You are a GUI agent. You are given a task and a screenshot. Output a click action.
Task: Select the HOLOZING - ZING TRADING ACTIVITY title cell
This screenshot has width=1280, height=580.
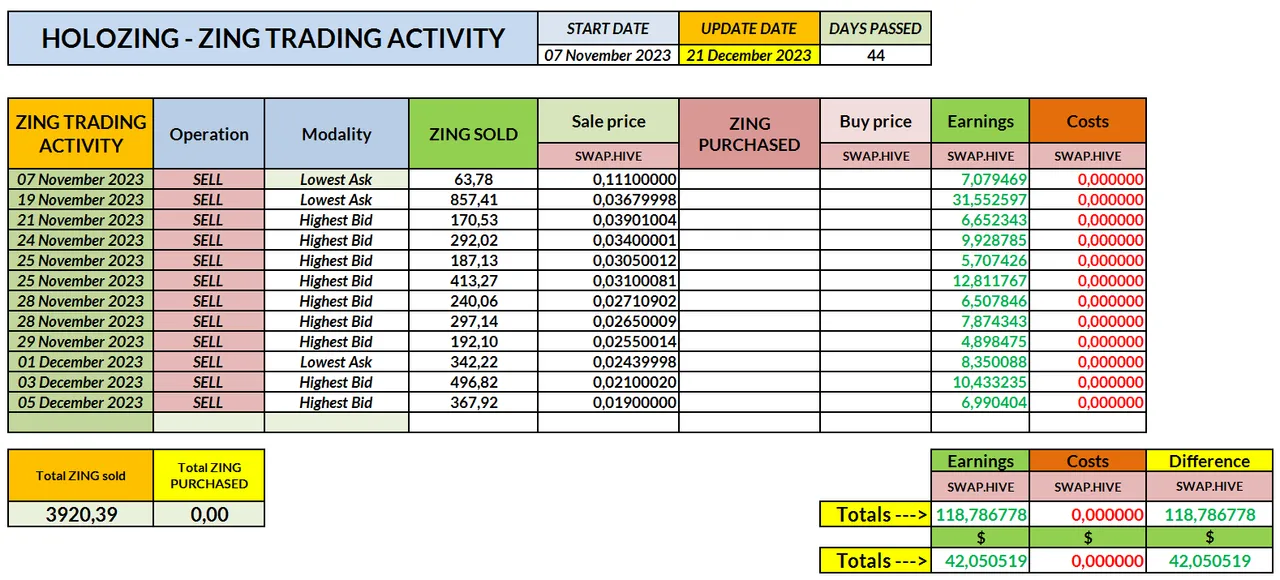point(273,39)
